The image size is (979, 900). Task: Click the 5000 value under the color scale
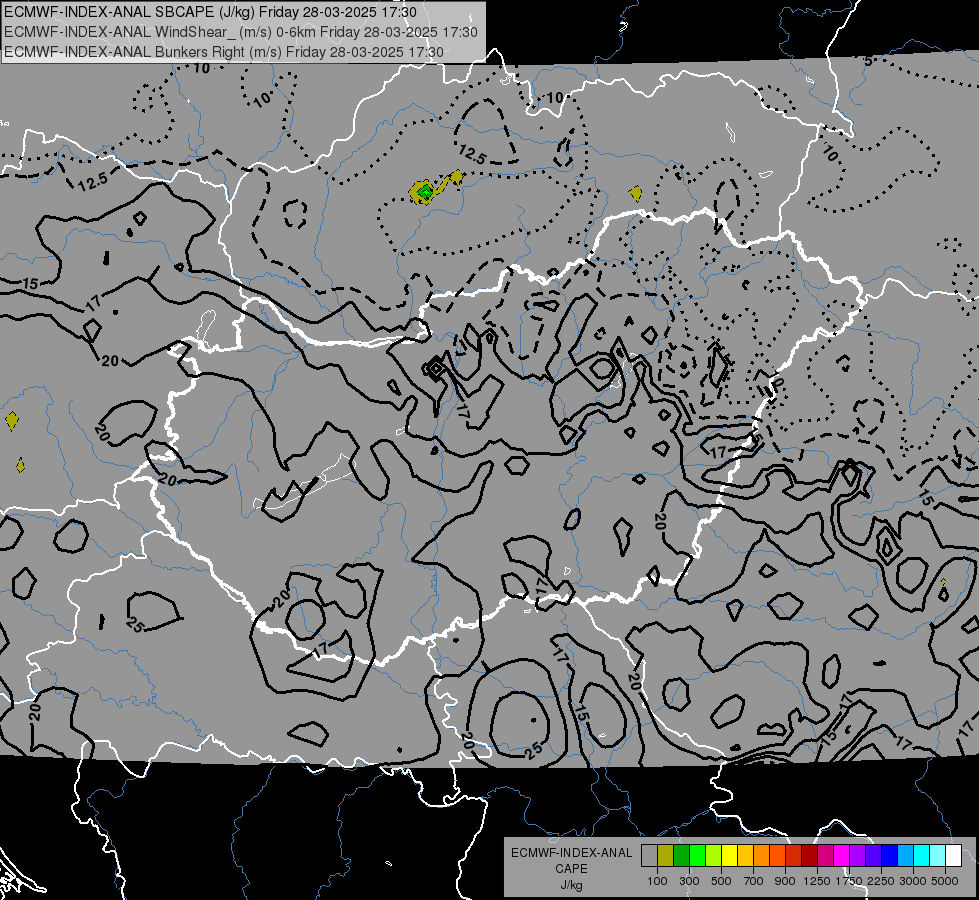click(945, 881)
